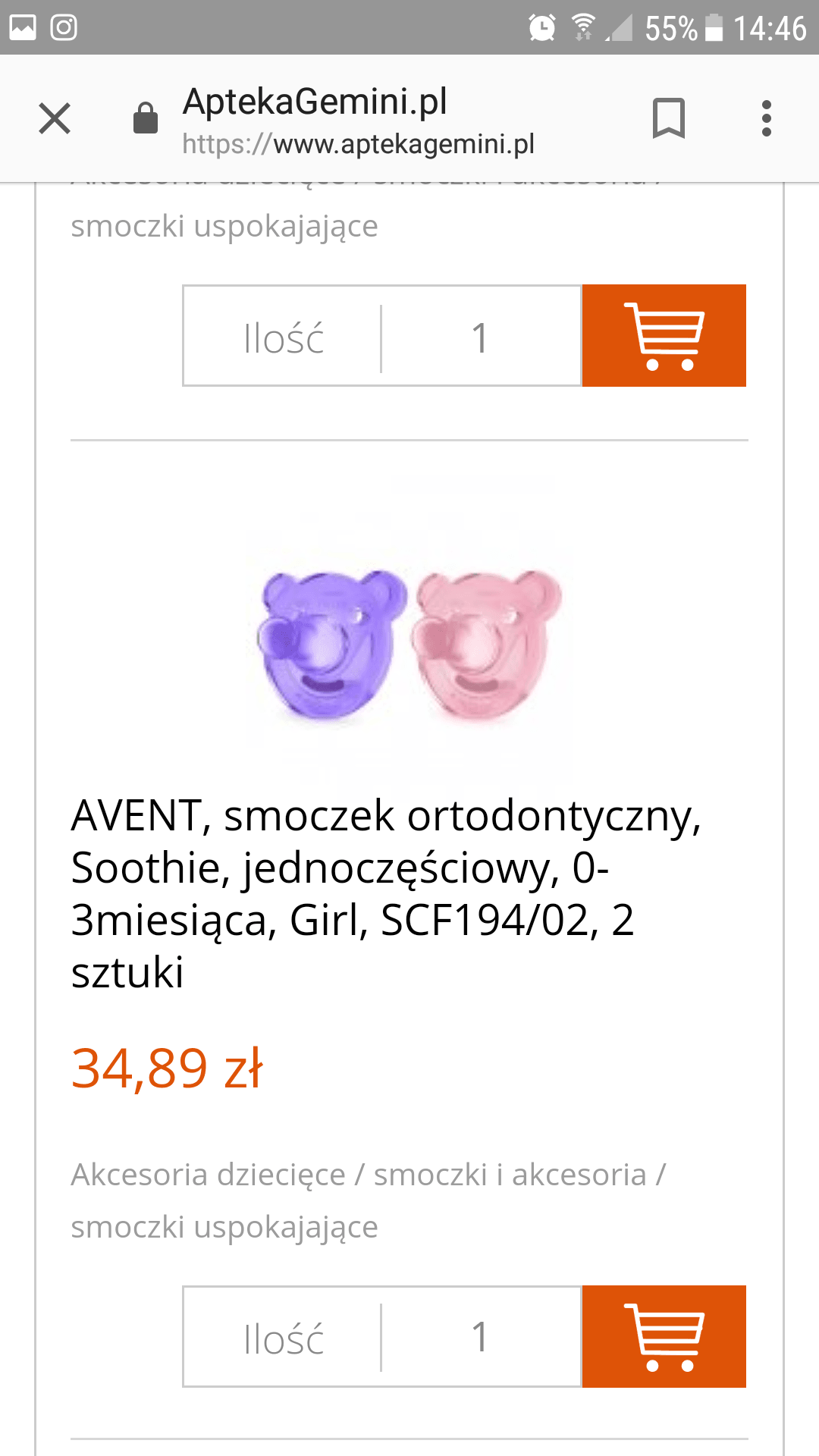Add AVENT Soothie pacifier to cart
Viewport: 819px width, 1456px height.
664,1336
